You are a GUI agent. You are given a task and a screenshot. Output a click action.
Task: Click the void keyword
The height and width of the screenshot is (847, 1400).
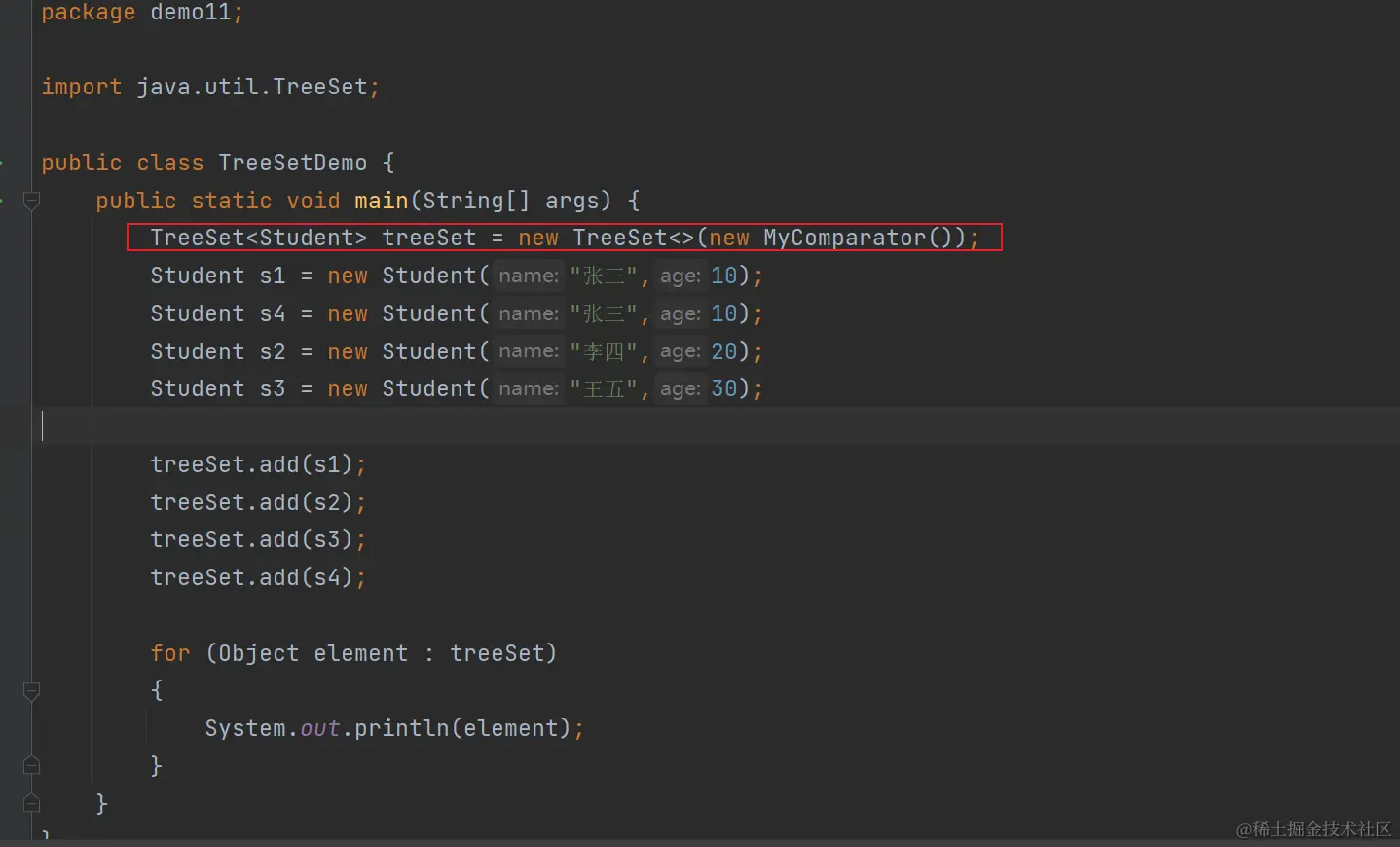(313, 201)
